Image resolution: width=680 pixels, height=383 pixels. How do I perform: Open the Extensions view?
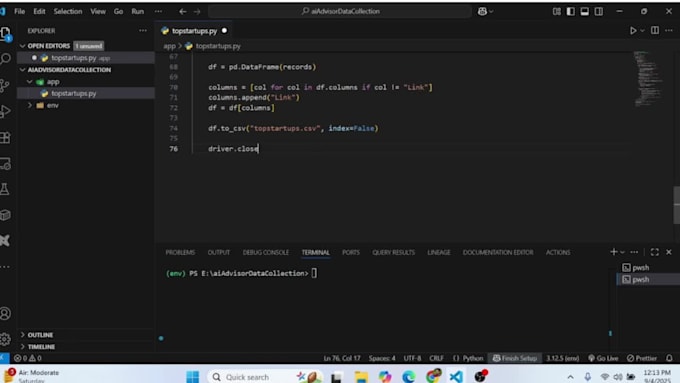tap(5, 137)
